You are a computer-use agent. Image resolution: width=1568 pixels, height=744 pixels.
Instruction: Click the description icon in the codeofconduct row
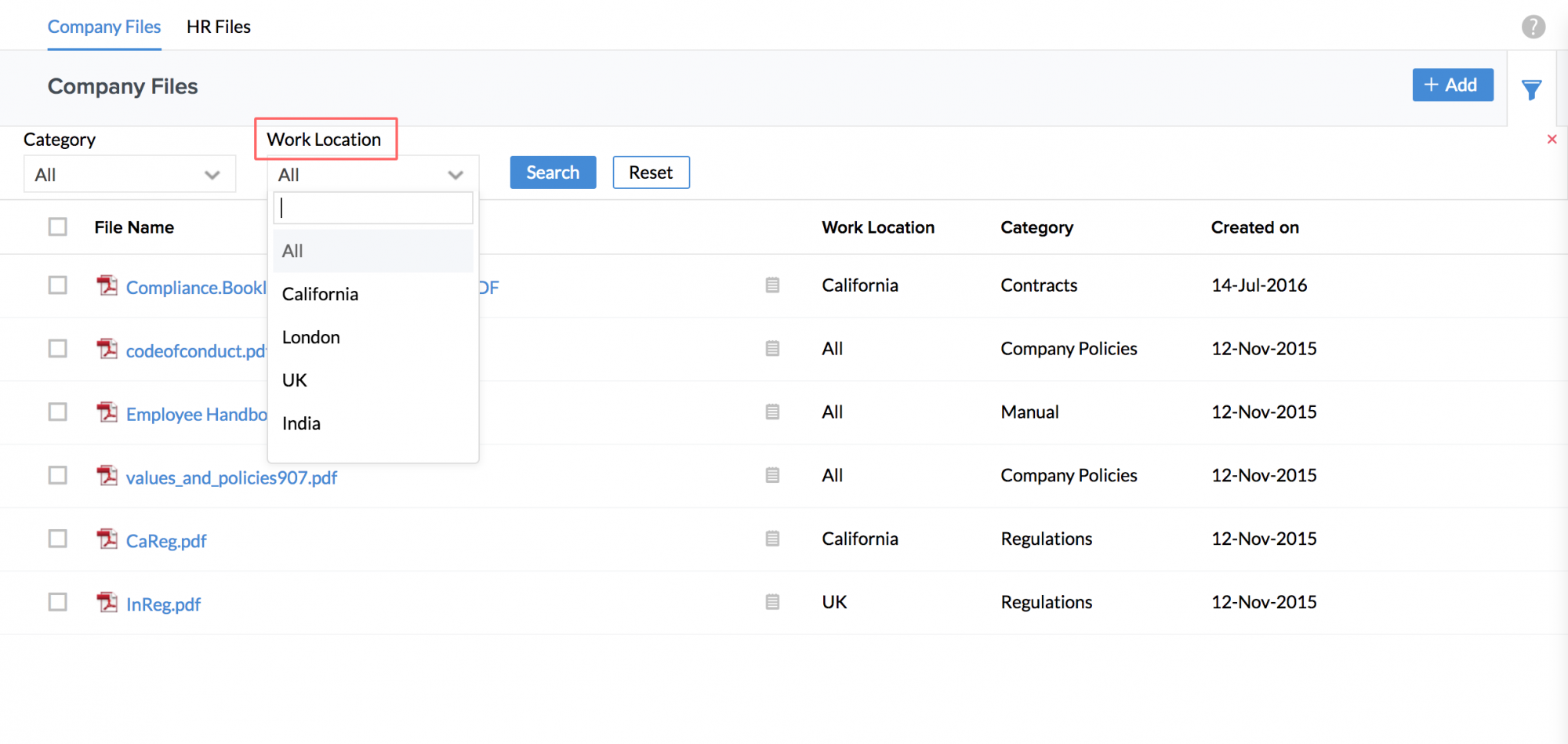772,348
